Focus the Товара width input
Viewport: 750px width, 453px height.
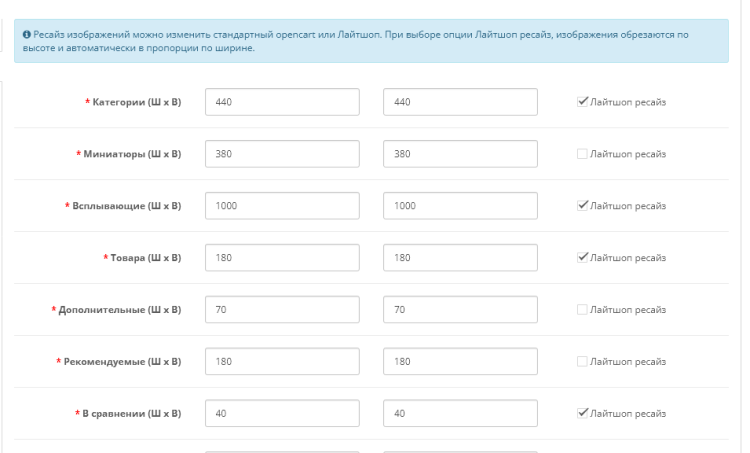282,258
